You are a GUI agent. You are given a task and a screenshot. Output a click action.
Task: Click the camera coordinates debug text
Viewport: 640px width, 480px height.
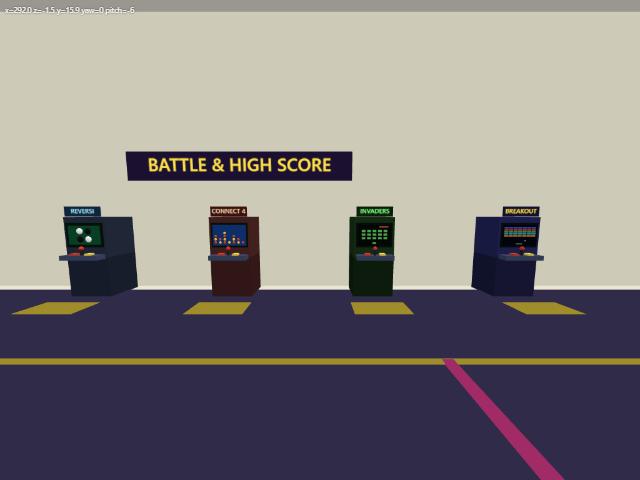click(x=69, y=10)
